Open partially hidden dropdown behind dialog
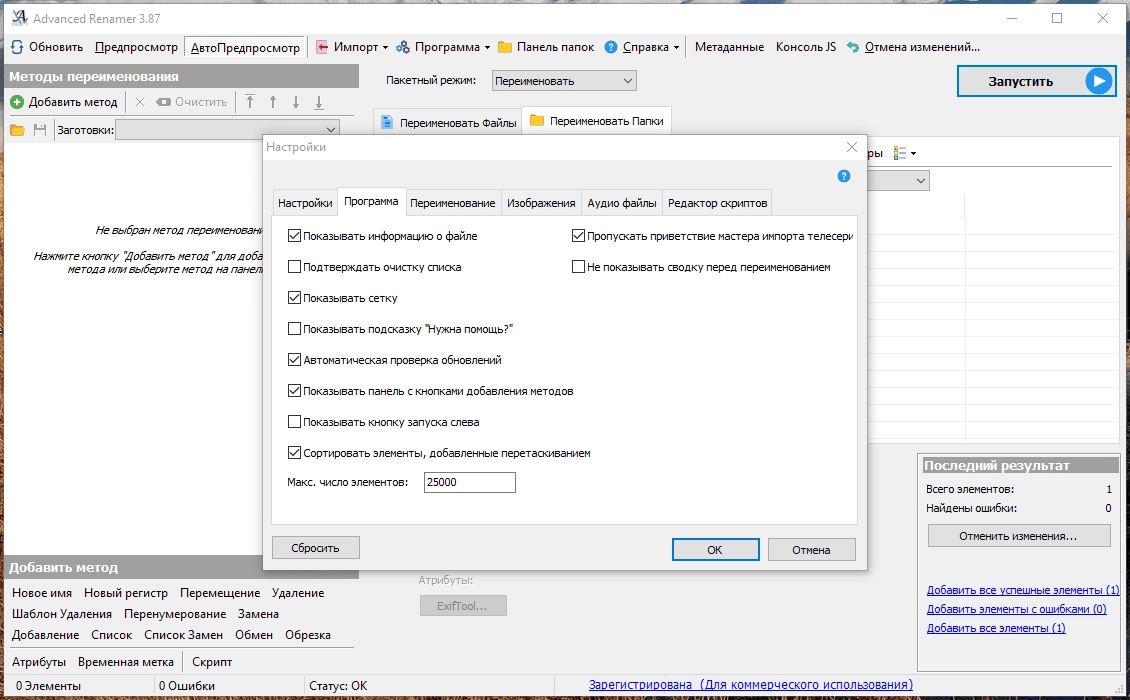This screenshot has width=1130, height=700. [x=899, y=180]
